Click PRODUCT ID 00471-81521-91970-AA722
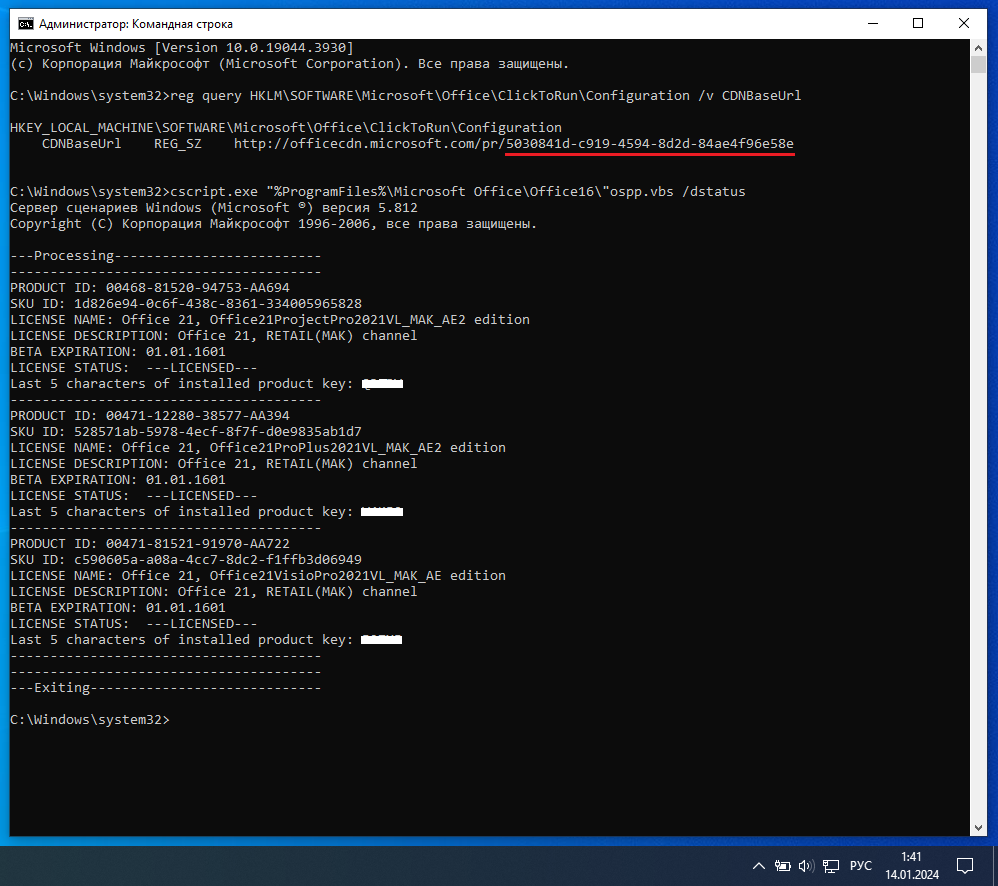Image resolution: width=998 pixels, height=886 pixels. (x=150, y=544)
